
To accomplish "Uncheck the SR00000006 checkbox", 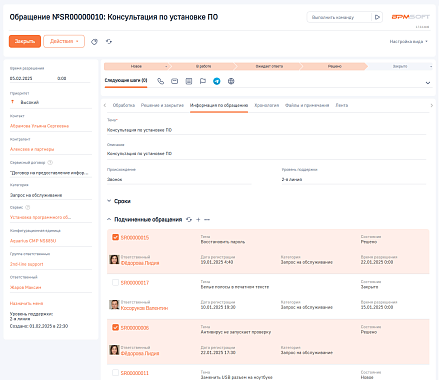I will point(115,328).
